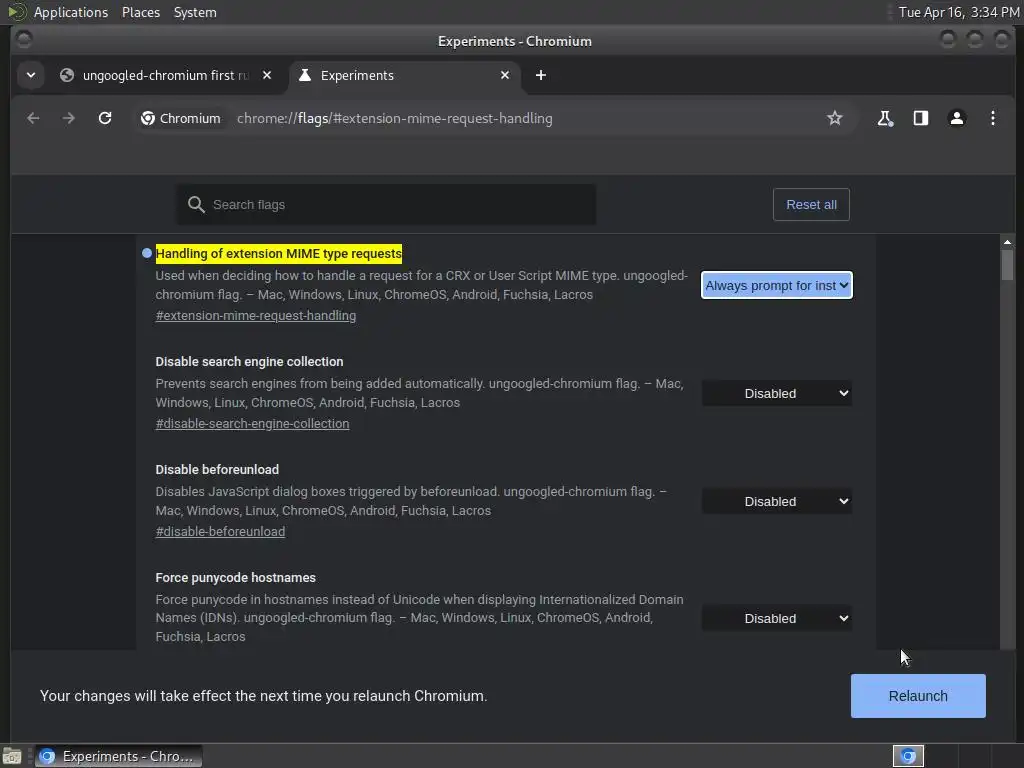Open the Chromium three-dot menu
This screenshot has height=768, width=1024.
(x=993, y=118)
